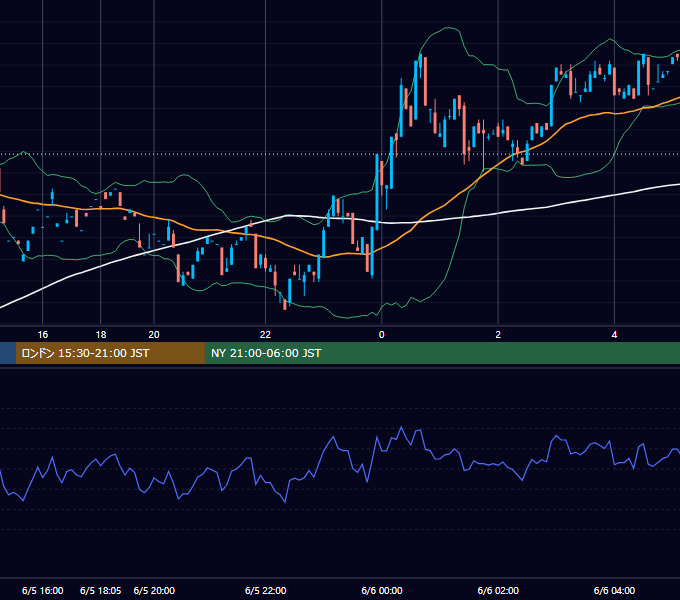Click the blue session segment left of ロンドン
This screenshot has width=680, height=600.
coord(8,353)
